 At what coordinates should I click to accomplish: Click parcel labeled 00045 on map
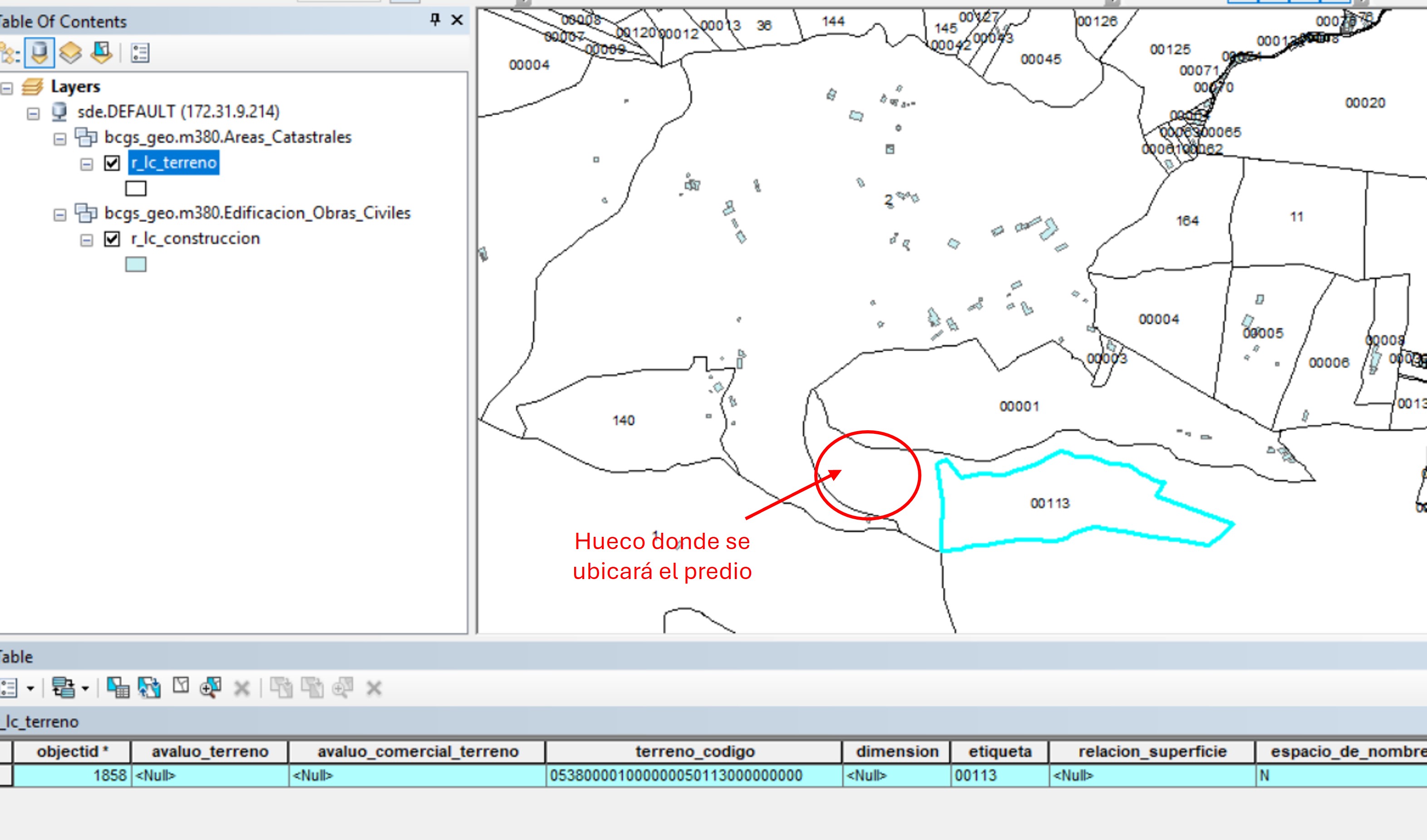[x=1041, y=59]
